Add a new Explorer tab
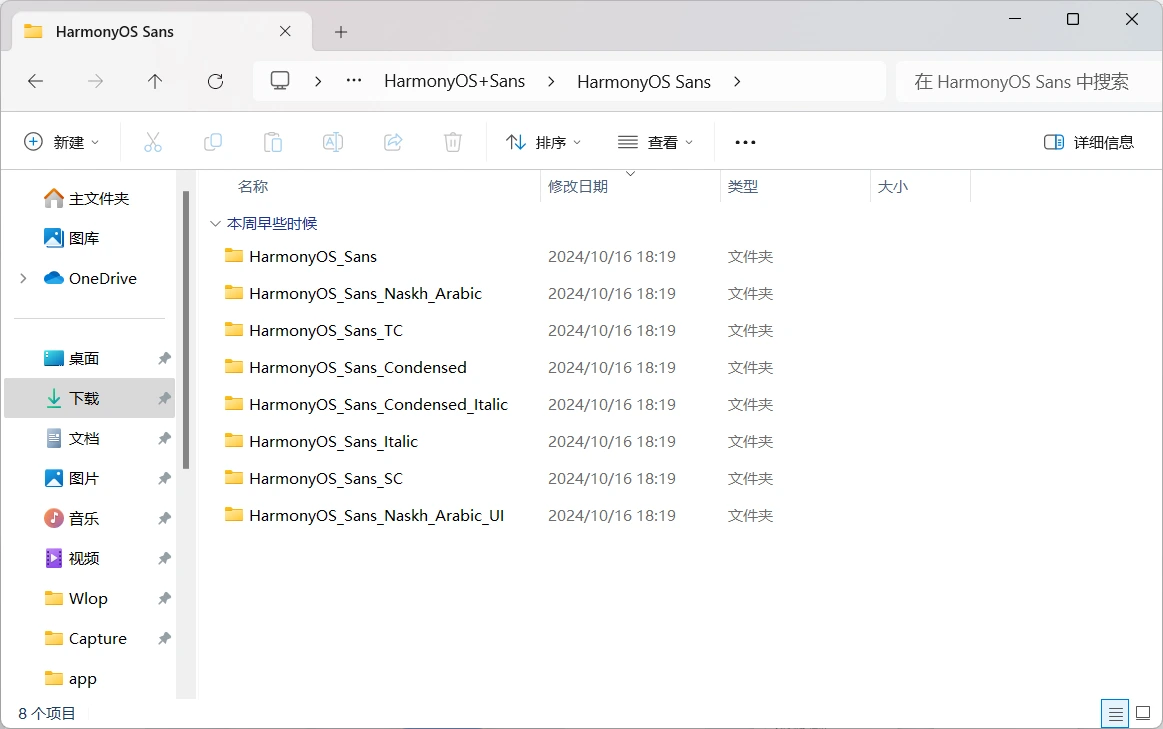 [341, 32]
